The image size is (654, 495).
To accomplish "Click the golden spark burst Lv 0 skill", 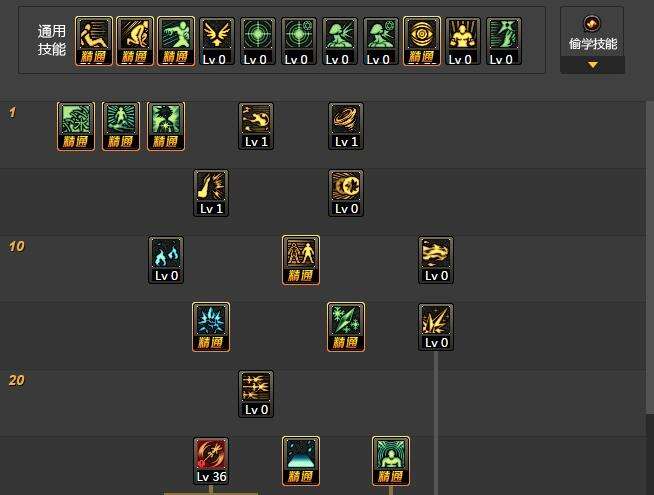I will click(436, 327).
